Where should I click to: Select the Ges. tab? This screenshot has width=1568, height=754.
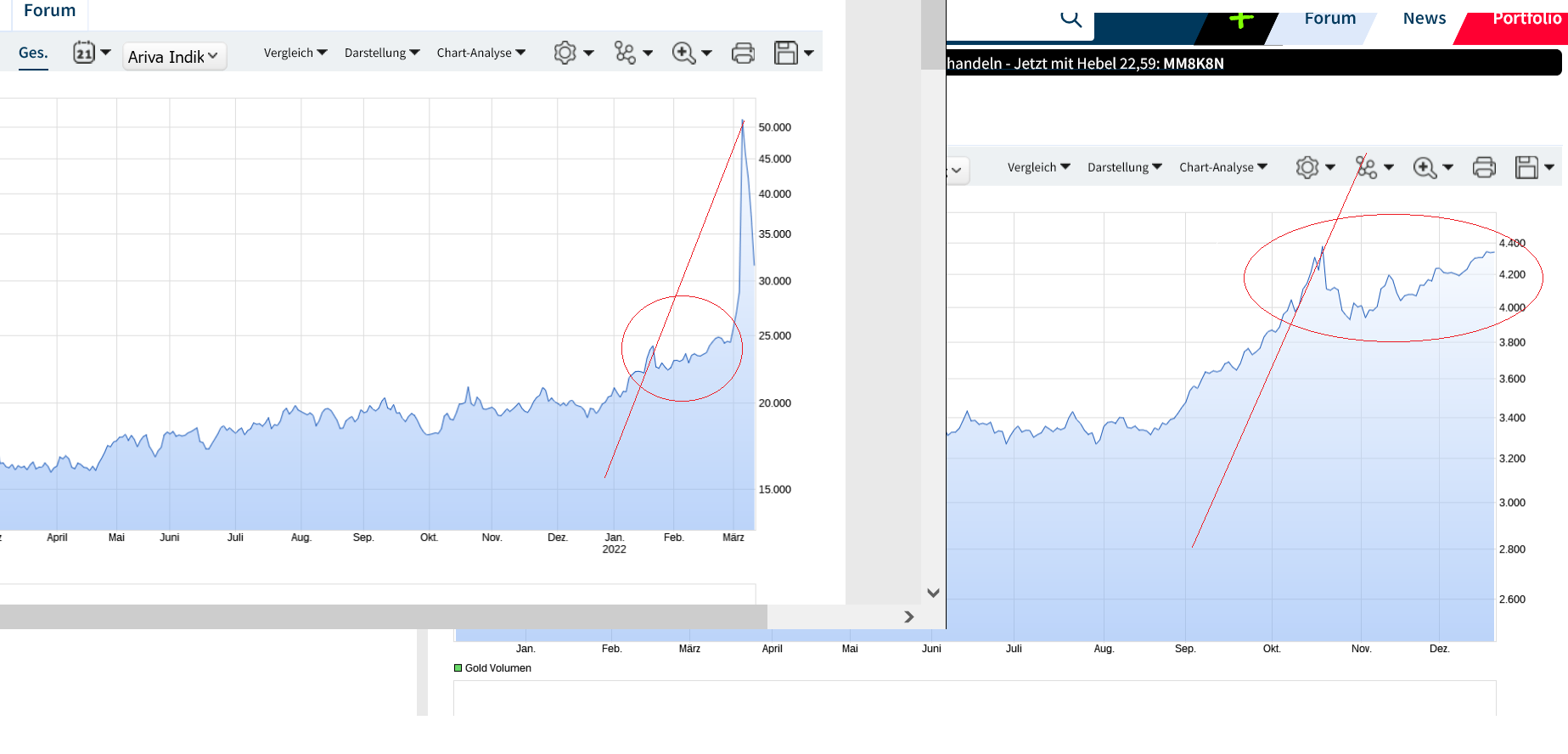(33, 53)
